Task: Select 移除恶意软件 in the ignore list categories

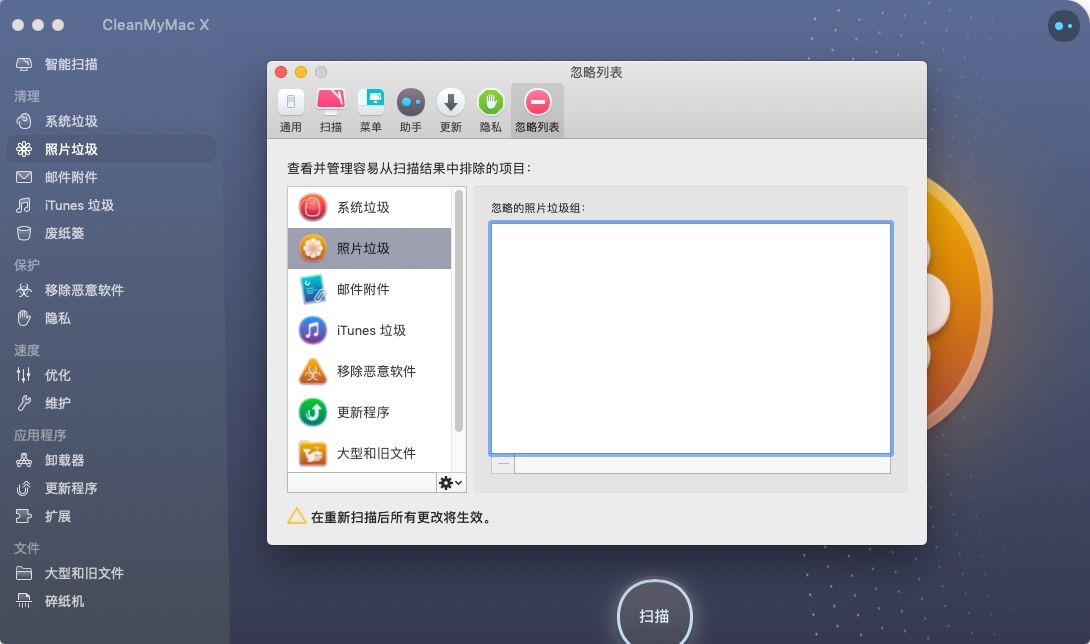Action: [x=369, y=371]
